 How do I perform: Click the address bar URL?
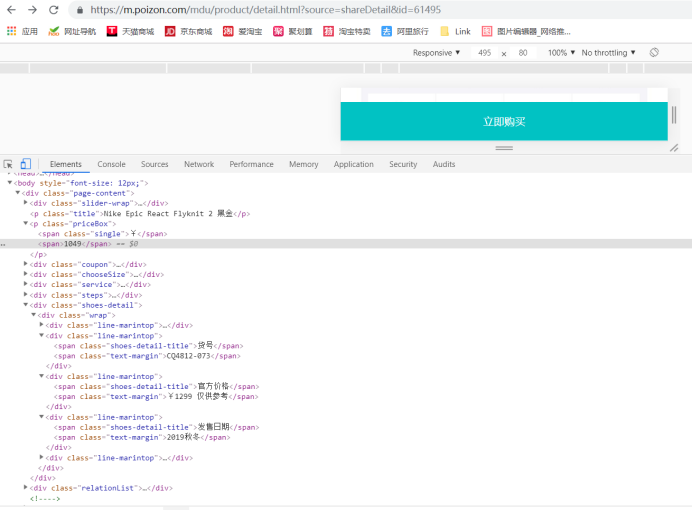click(x=265, y=10)
